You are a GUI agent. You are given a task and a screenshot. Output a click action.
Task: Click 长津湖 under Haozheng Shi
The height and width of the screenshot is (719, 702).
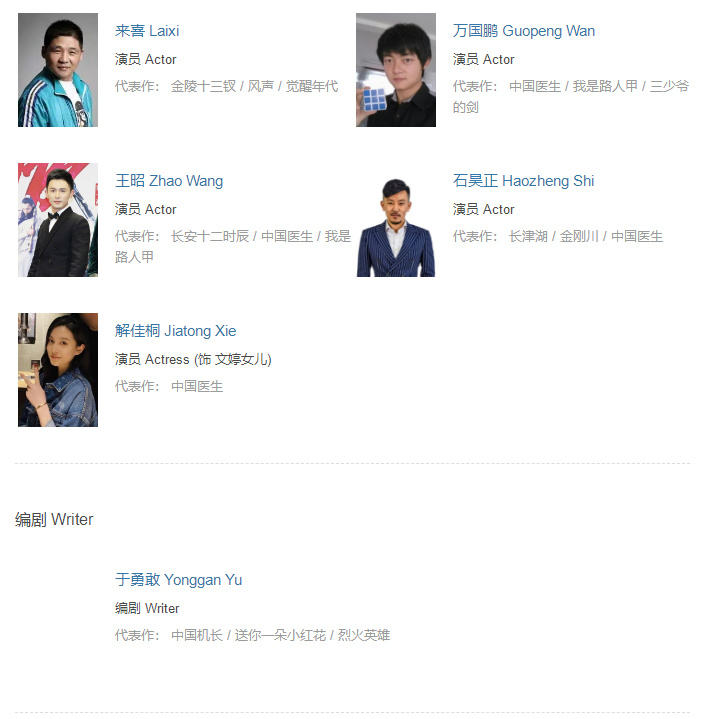[x=528, y=236]
